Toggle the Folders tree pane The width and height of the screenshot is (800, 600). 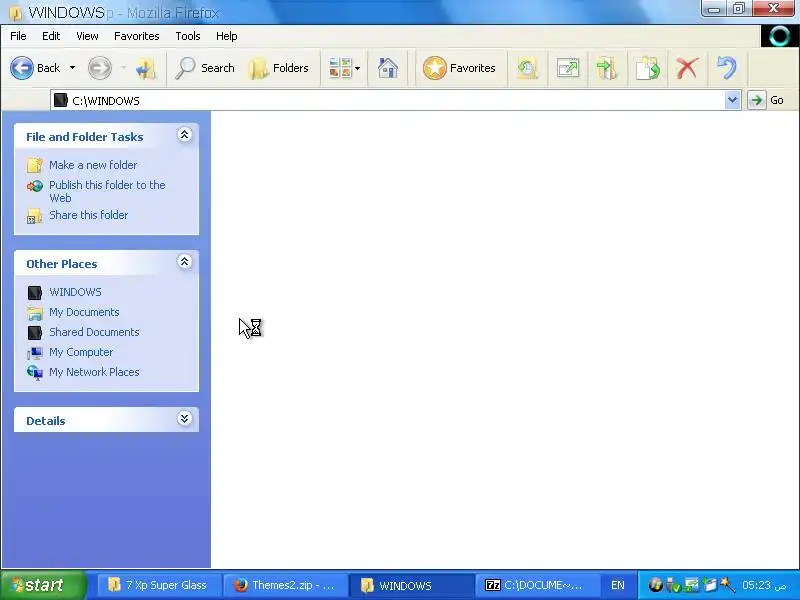[x=279, y=68]
